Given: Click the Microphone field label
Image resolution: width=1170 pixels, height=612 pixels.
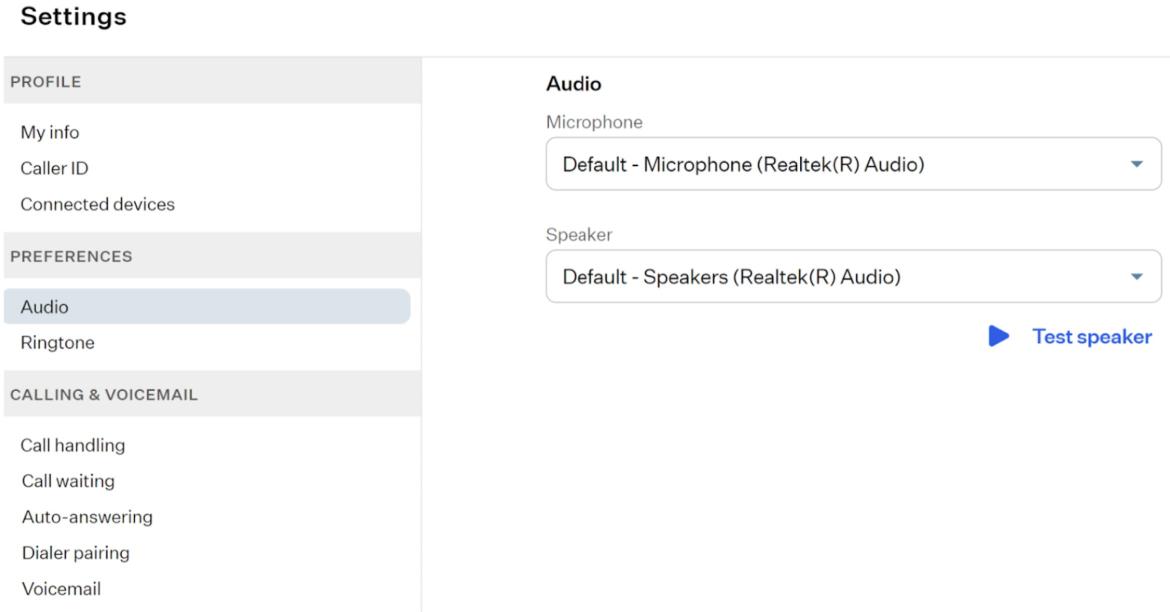Looking at the screenshot, I should pyautogui.click(x=594, y=122).
